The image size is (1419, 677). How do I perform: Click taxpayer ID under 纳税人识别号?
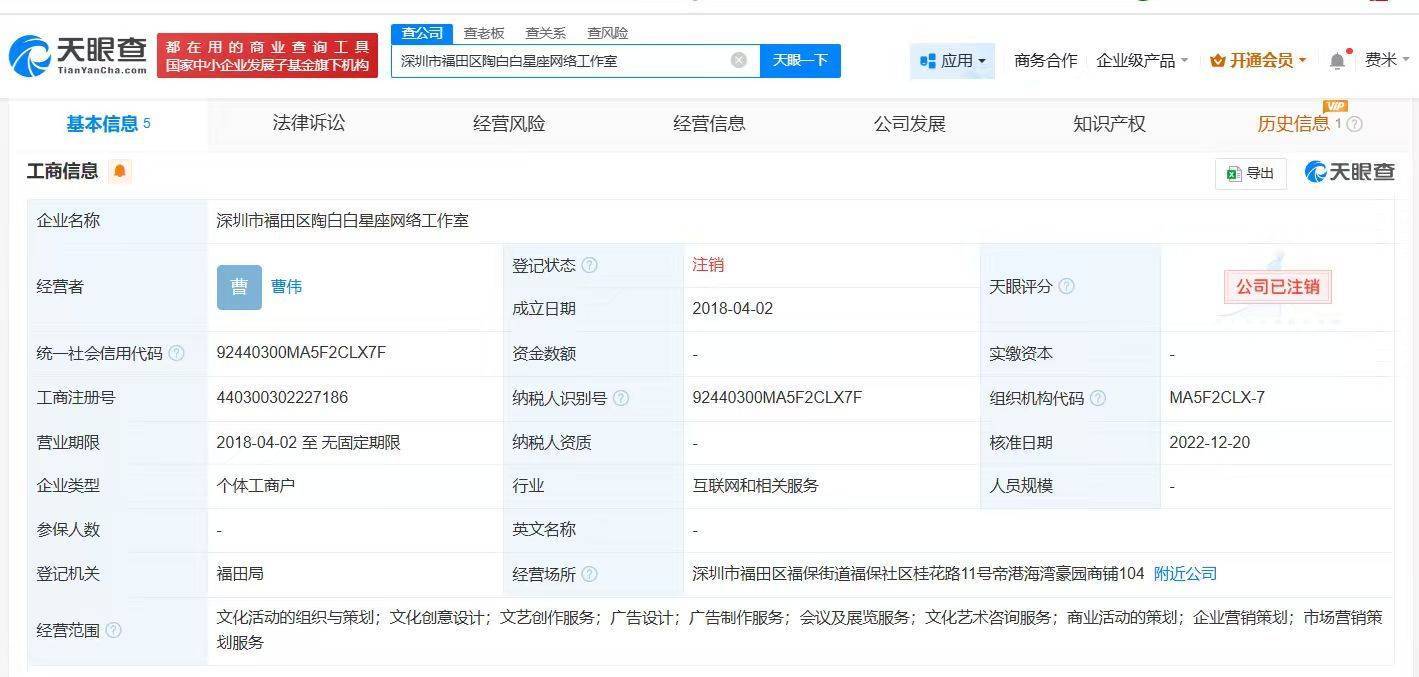click(777, 398)
